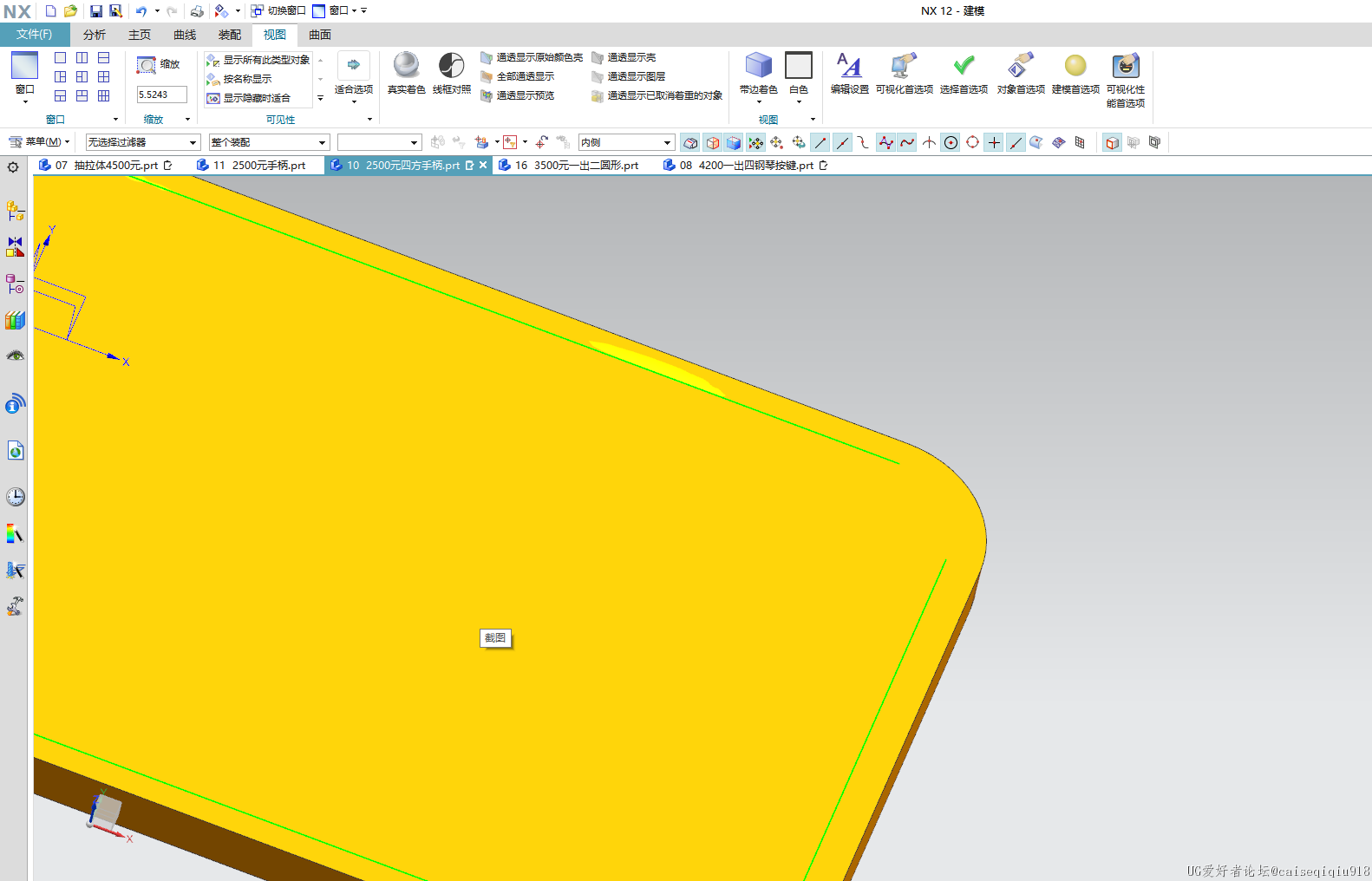Open the Part Navigator sidebar icon
1372x881 pixels.
[15, 284]
